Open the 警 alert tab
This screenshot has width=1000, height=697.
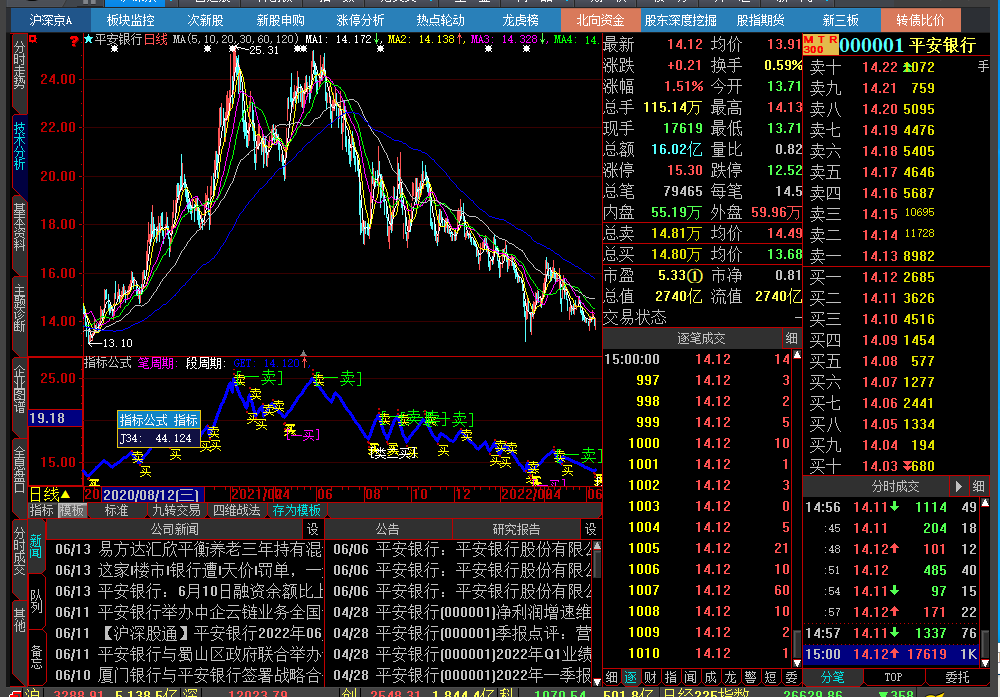751,677
